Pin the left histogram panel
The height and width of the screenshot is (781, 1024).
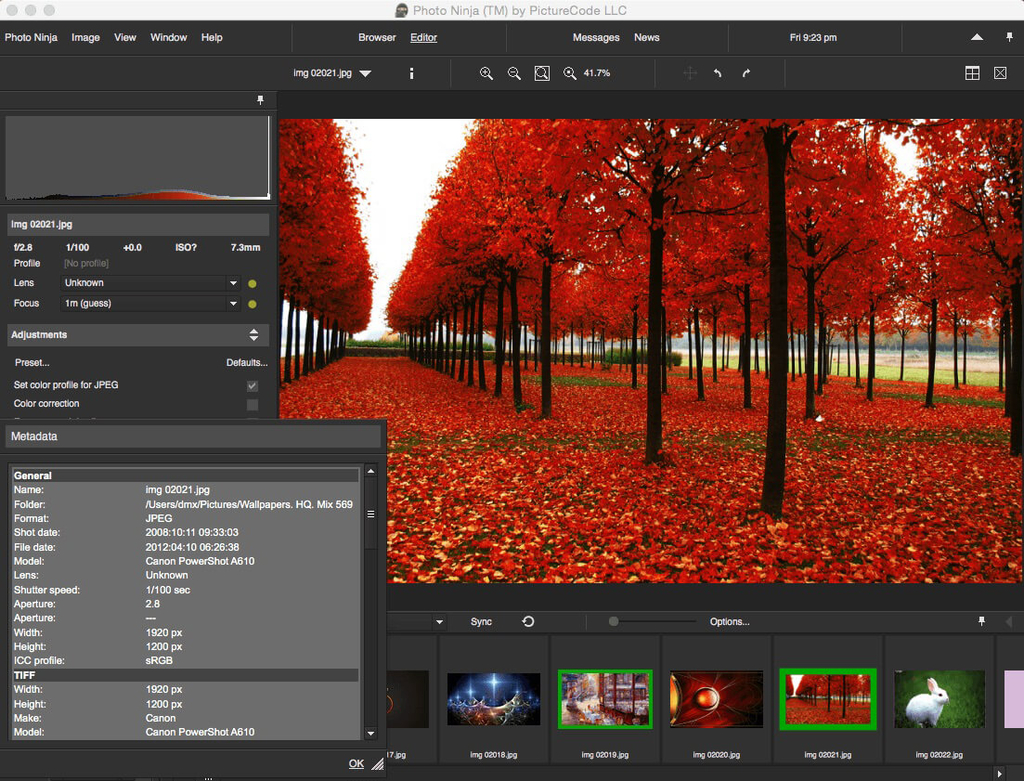(x=261, y=101)
